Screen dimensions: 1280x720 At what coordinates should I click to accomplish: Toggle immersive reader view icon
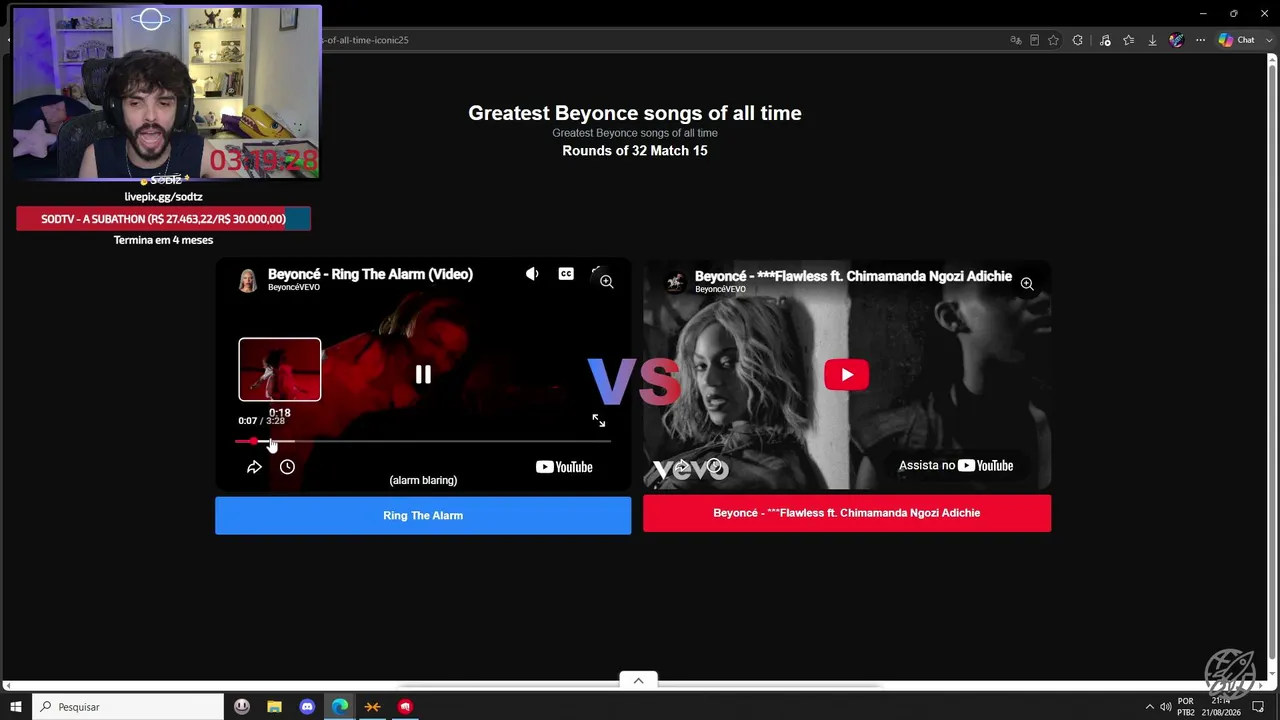[x=1034, y=40]
